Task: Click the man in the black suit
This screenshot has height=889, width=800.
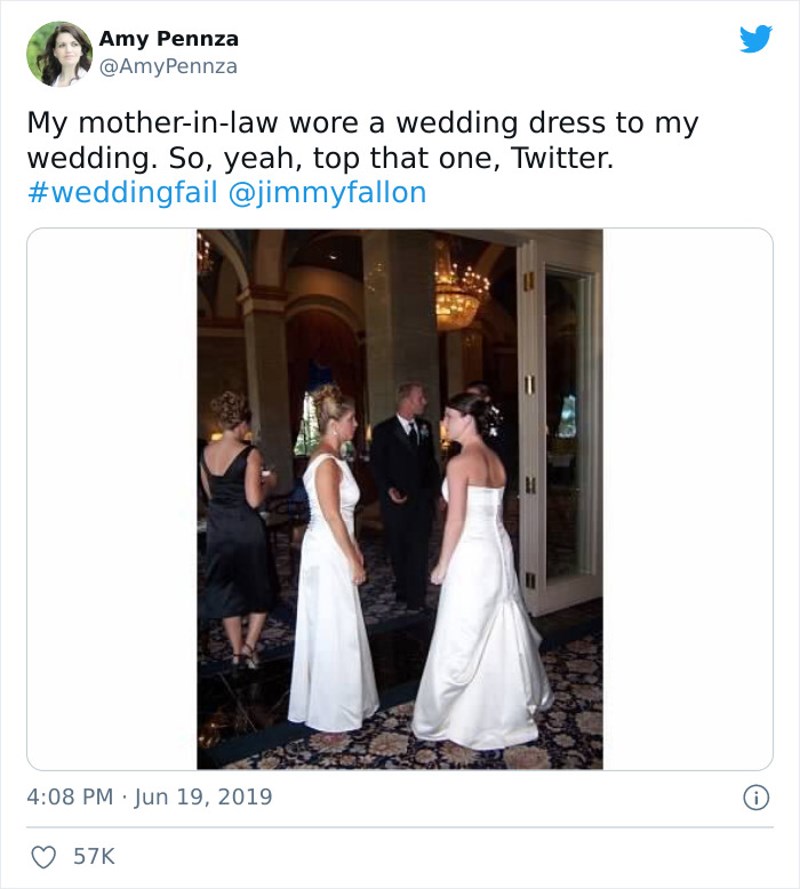Action: [x=406, y=490]
